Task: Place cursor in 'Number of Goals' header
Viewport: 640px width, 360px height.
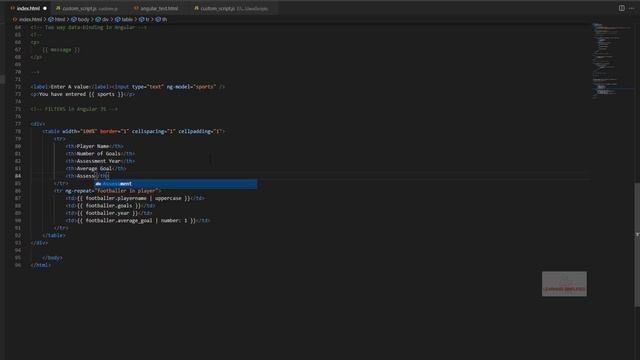Action: [x=99, y=154]
